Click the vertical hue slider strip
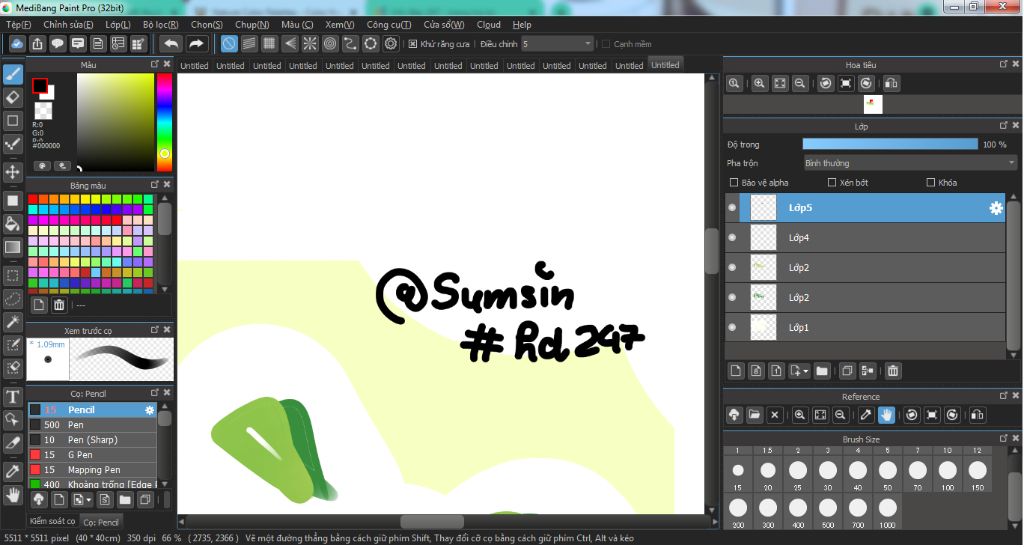This screenshot has width=1024, height=548. [x=165, y=122]
